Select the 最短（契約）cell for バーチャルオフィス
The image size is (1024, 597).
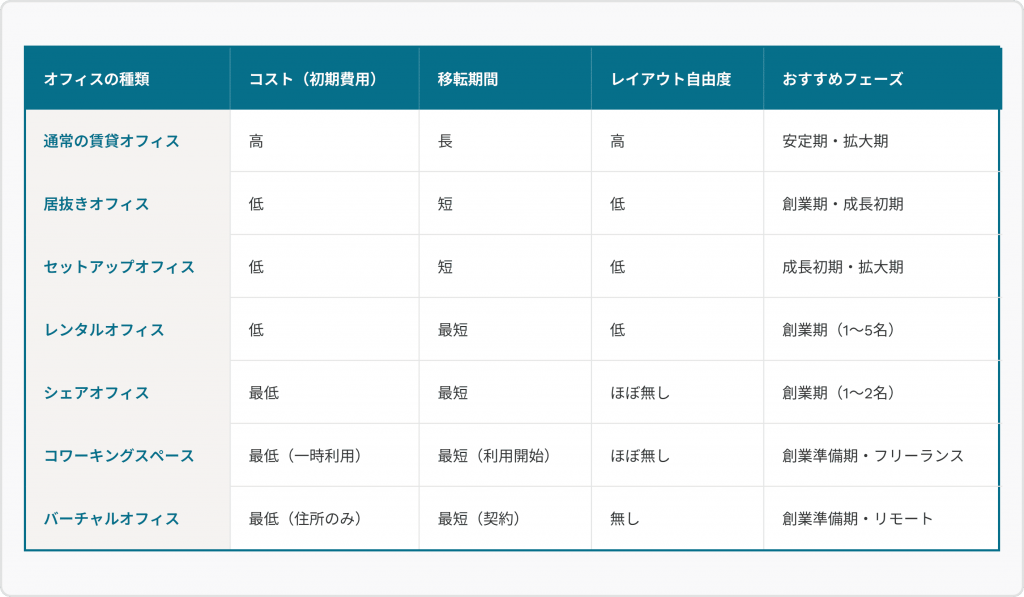(x=479, y=517)
